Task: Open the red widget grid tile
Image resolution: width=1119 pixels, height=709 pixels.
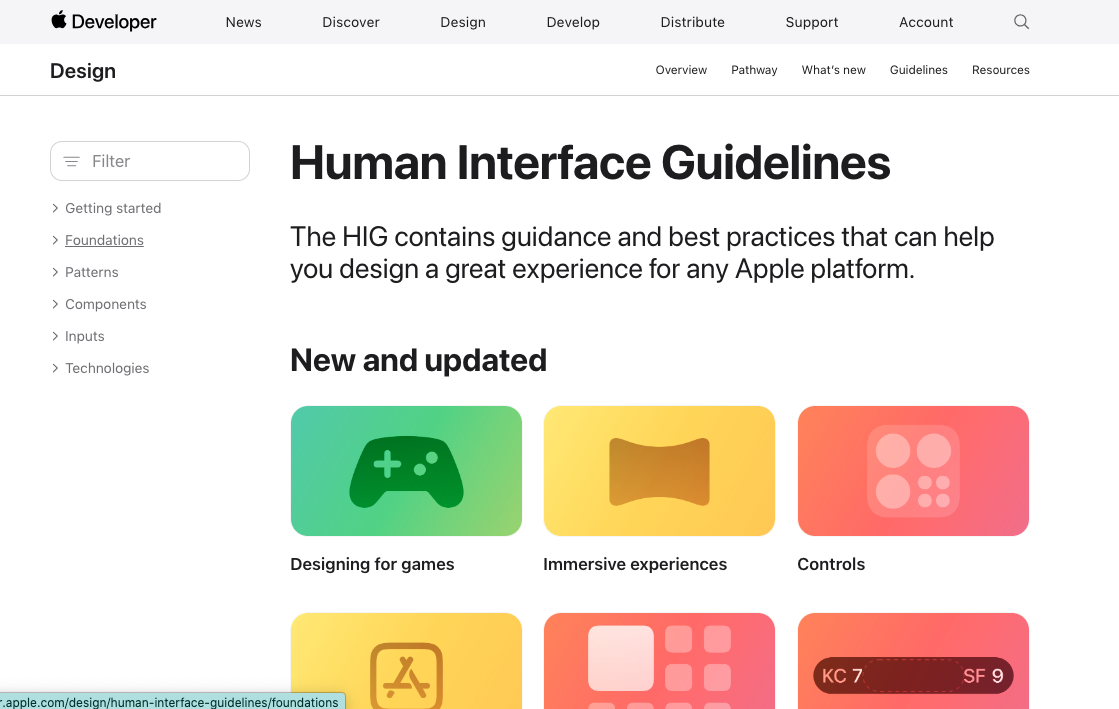Action: coord(659,661)
